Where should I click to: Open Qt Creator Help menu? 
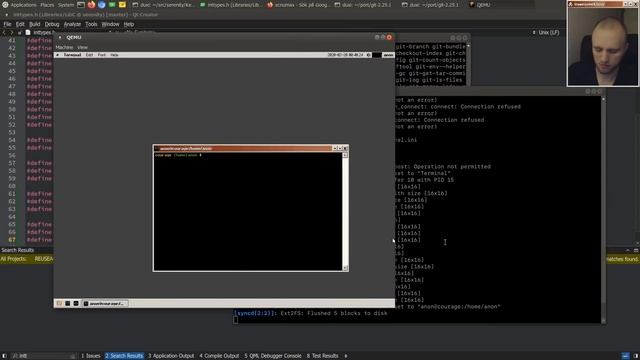pyautogui.click(x=129, y=24)
